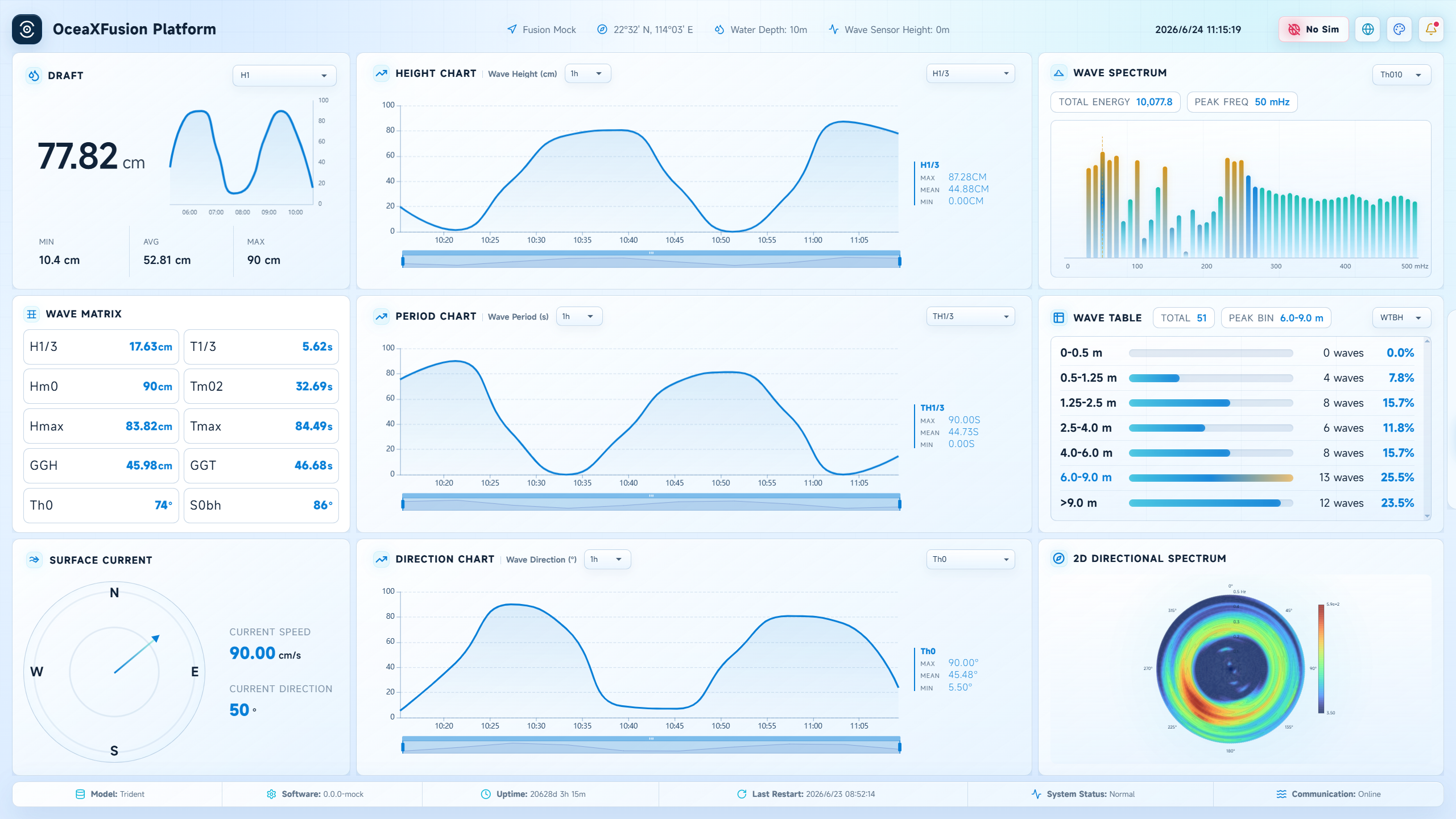Click the Uptime clock icon in footer
This screenshot has height=819, width=1456.
[x=486, y=794]
